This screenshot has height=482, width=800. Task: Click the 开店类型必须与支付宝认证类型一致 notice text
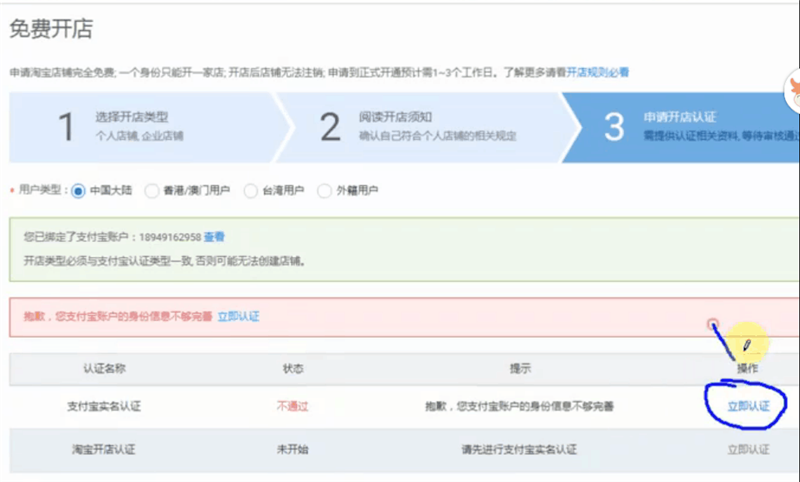(x=165, y=261)
